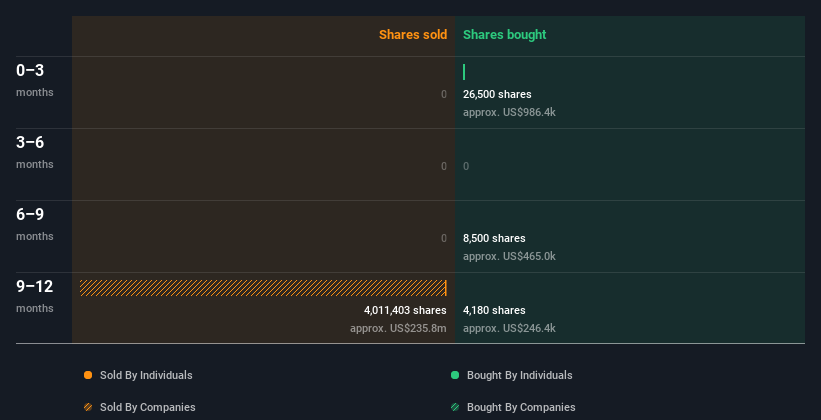821x420 pixels.
Task: Click the zero sold value in 3–6 months
Action: (444, 167)
